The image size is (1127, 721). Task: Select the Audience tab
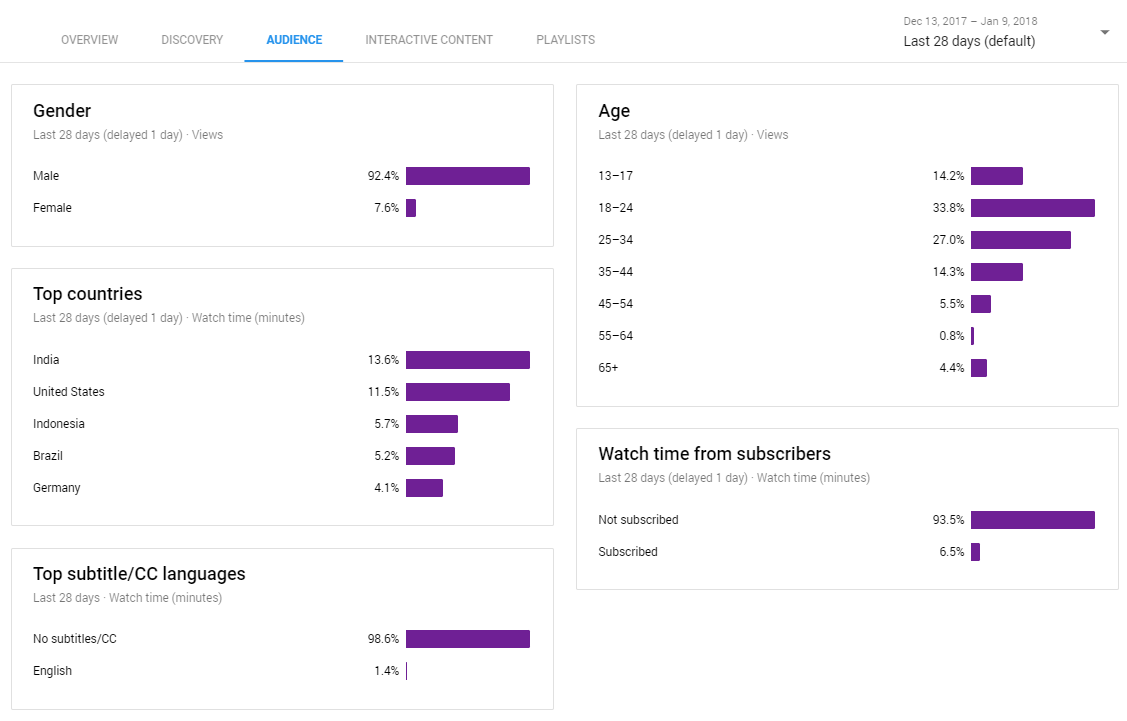(x=294, y=40)
